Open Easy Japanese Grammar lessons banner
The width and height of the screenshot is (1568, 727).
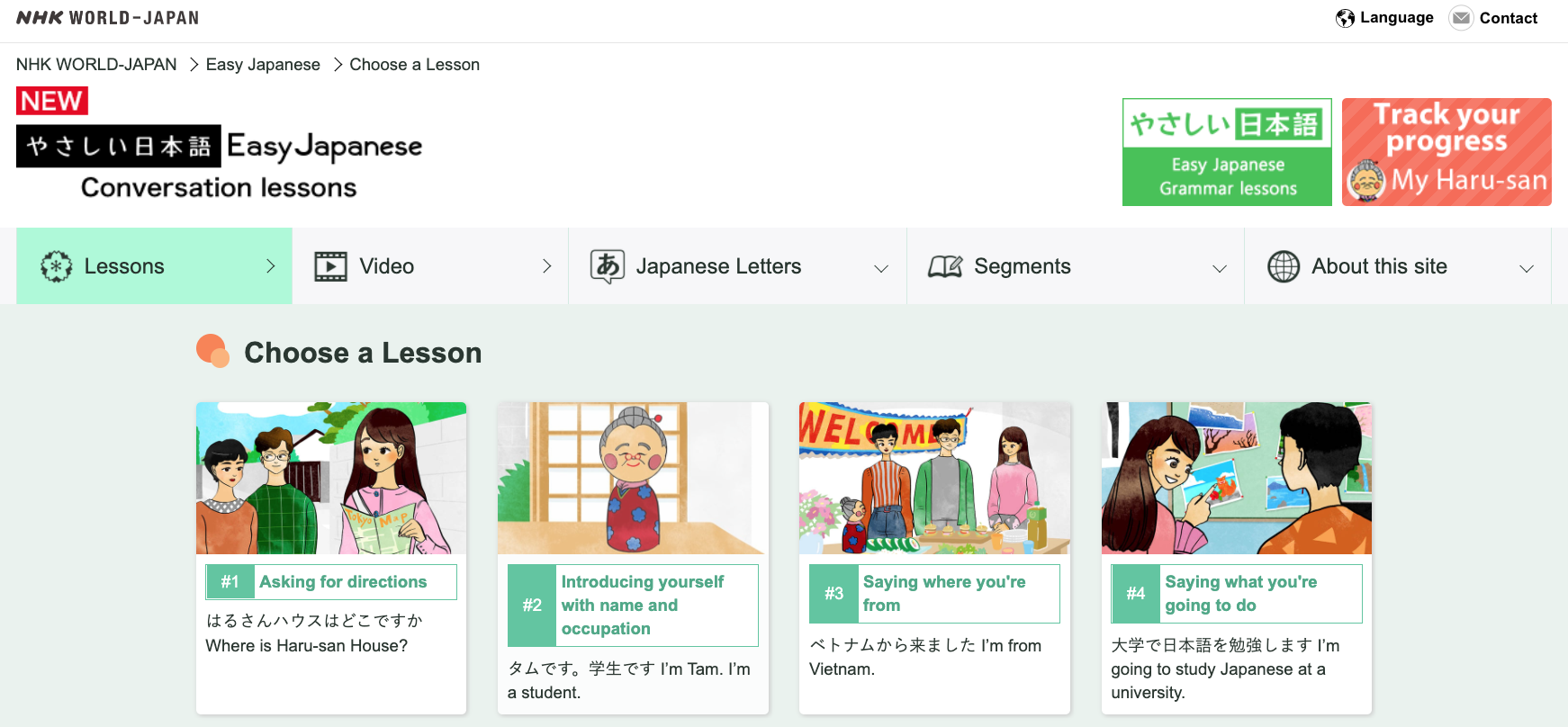pyautogui.click(x=1227, y=152)
